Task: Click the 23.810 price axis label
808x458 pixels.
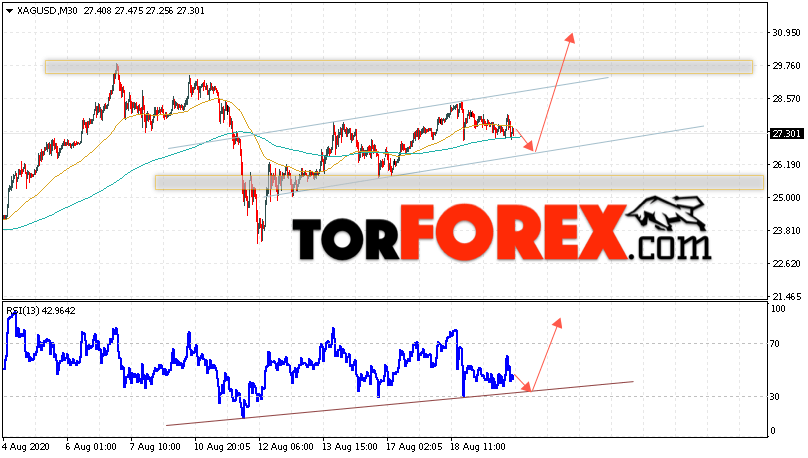Action: (786, 230)
